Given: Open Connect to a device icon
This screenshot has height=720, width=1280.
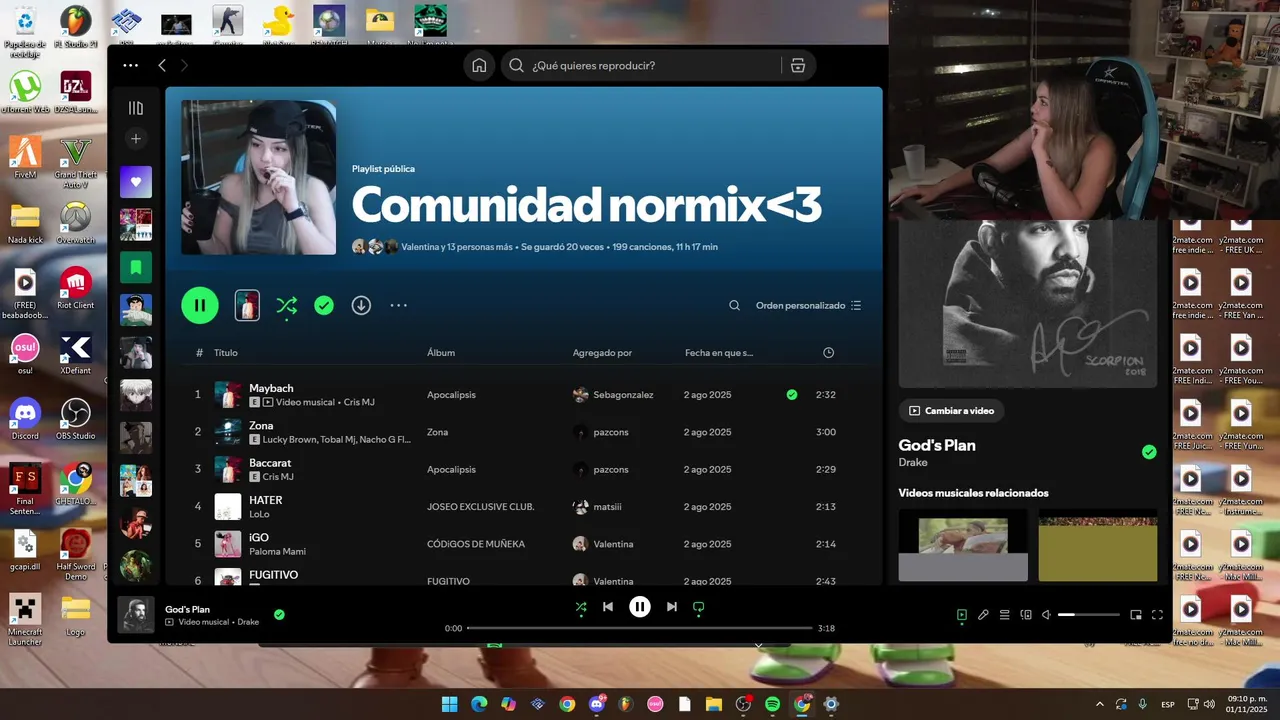Looking at the screenshot, I should (x=1026, y=615).
